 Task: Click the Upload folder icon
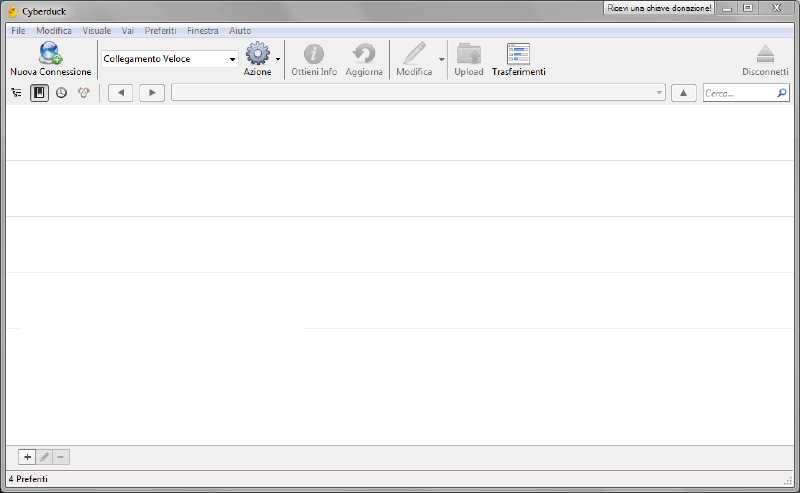pyautogui.click(x=468, y=54)
